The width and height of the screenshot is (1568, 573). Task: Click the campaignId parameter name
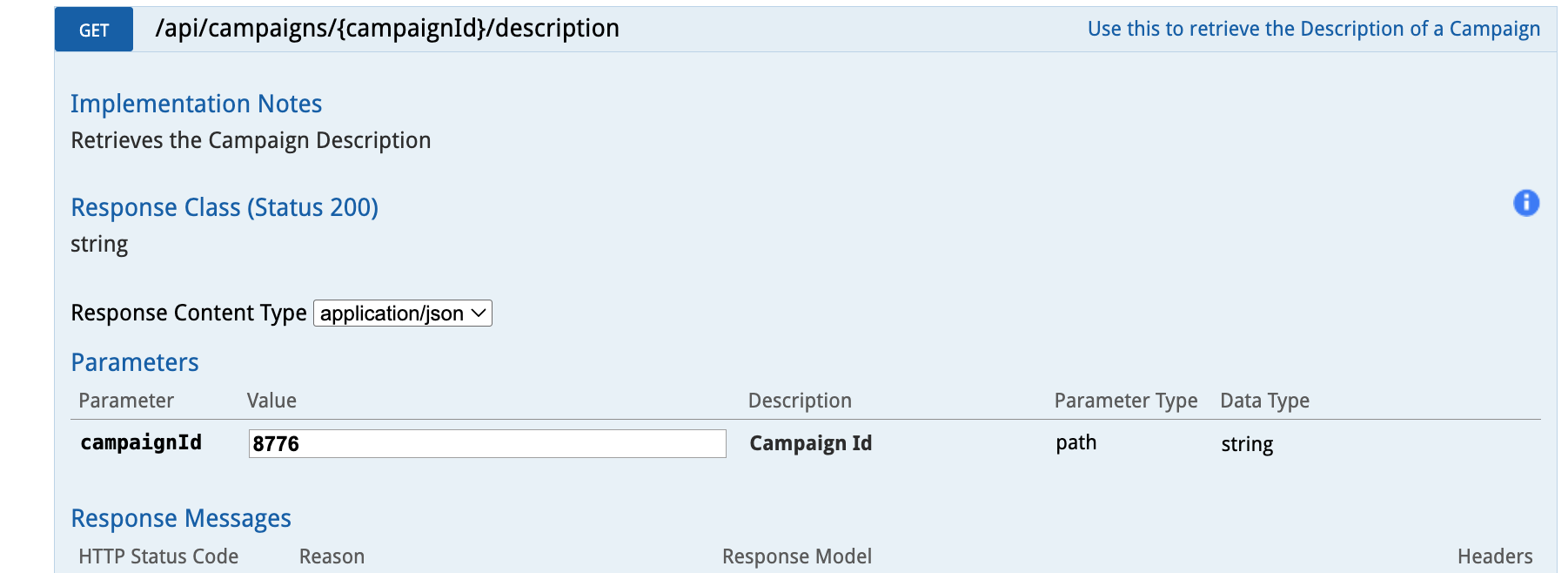click(x=141, y=443)
